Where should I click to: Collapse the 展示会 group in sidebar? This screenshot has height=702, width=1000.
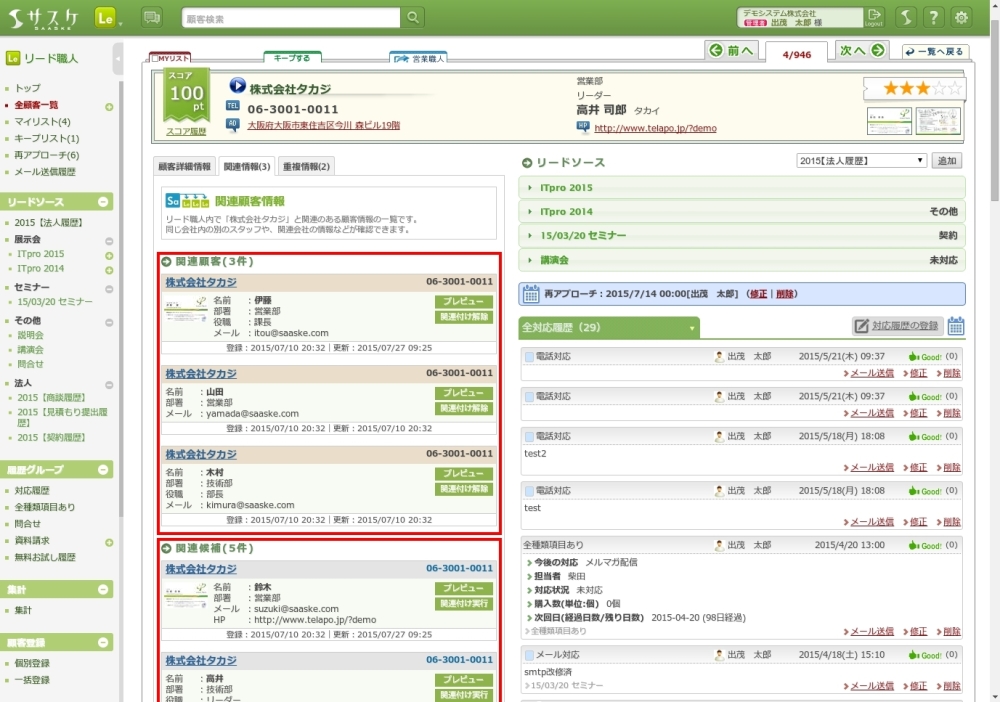point(109,240)
